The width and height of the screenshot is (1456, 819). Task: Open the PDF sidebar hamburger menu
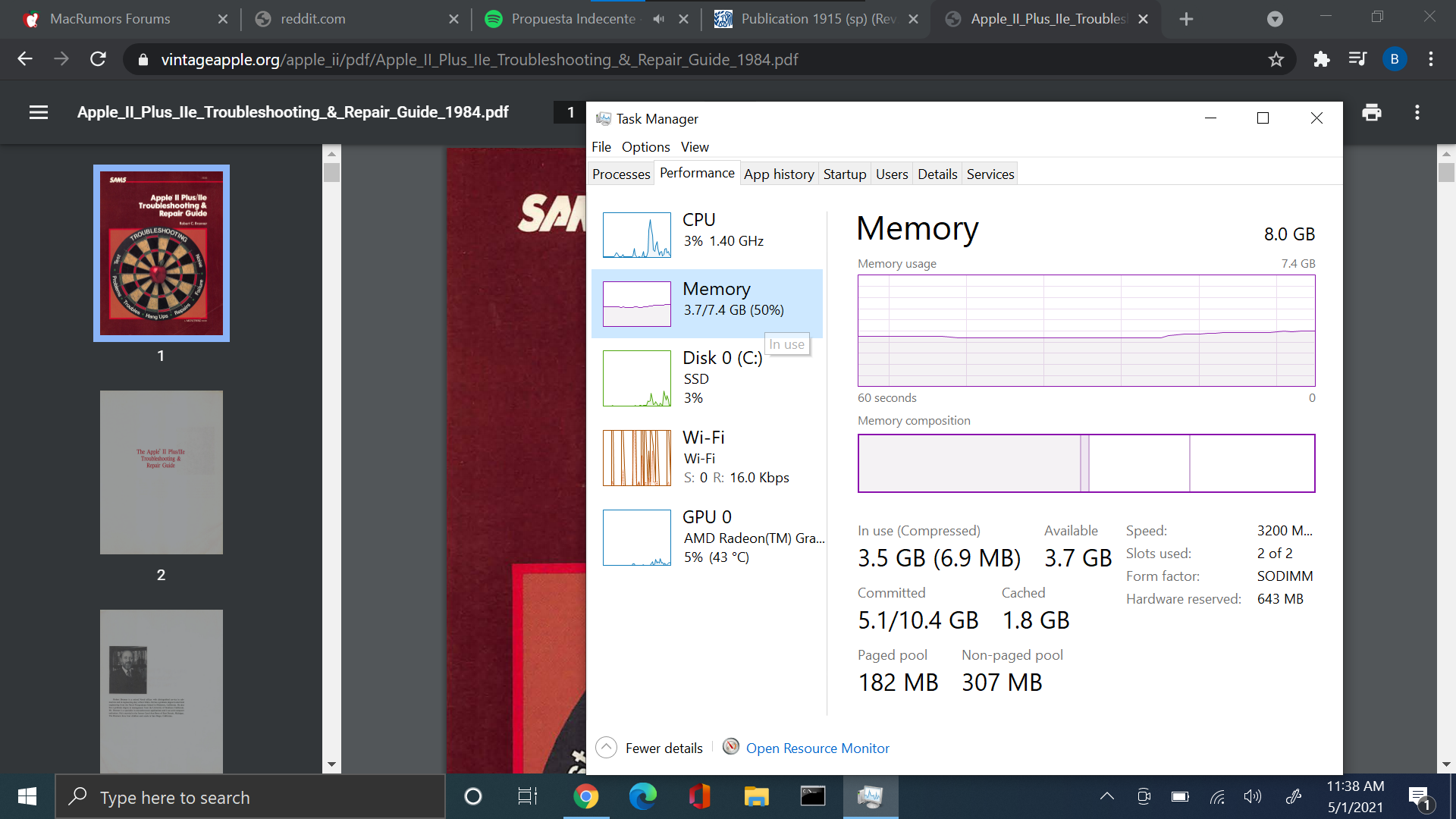39,112
